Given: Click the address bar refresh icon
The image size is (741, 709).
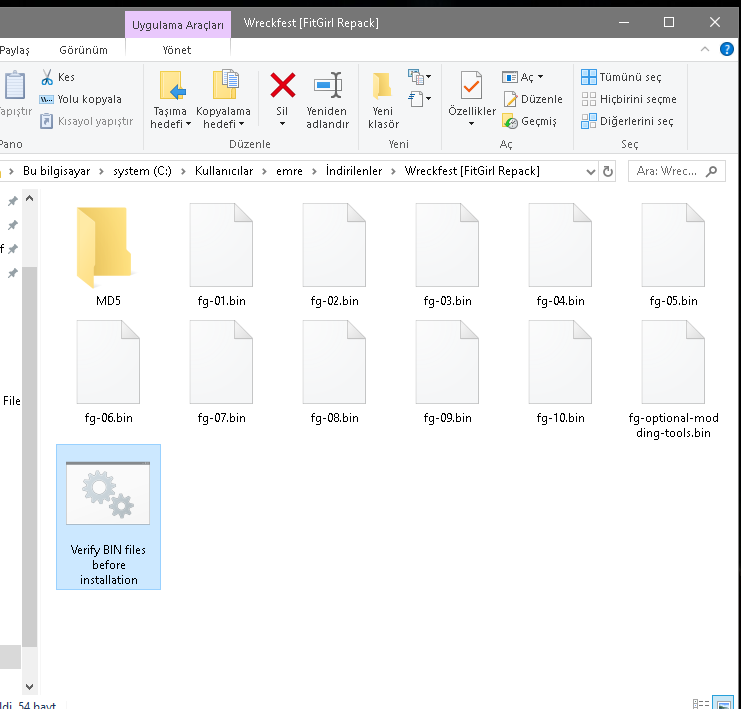Looking at the screenshot, I should pyautogui.click(x=608, y=171).
